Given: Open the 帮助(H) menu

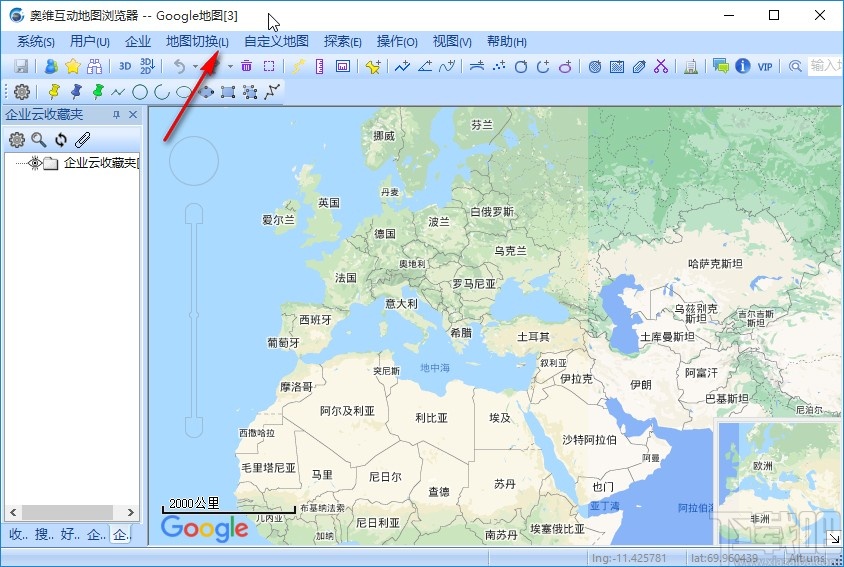Looking at the screenshot, I should 507,41.
